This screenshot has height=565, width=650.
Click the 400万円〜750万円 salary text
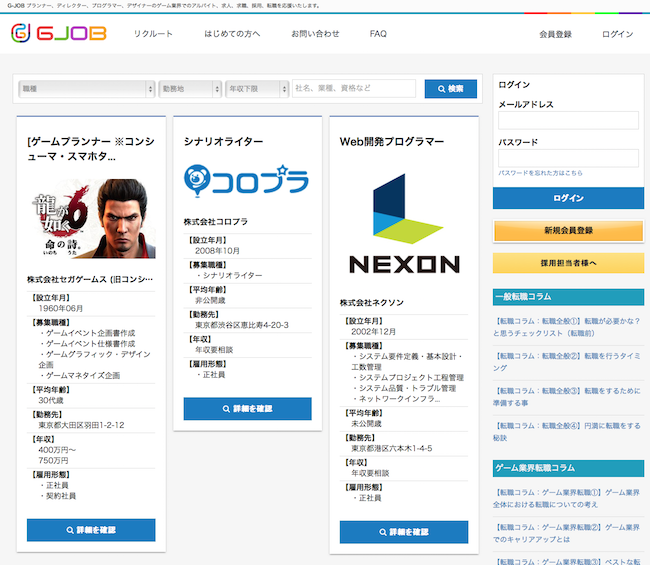coord(57,455)
